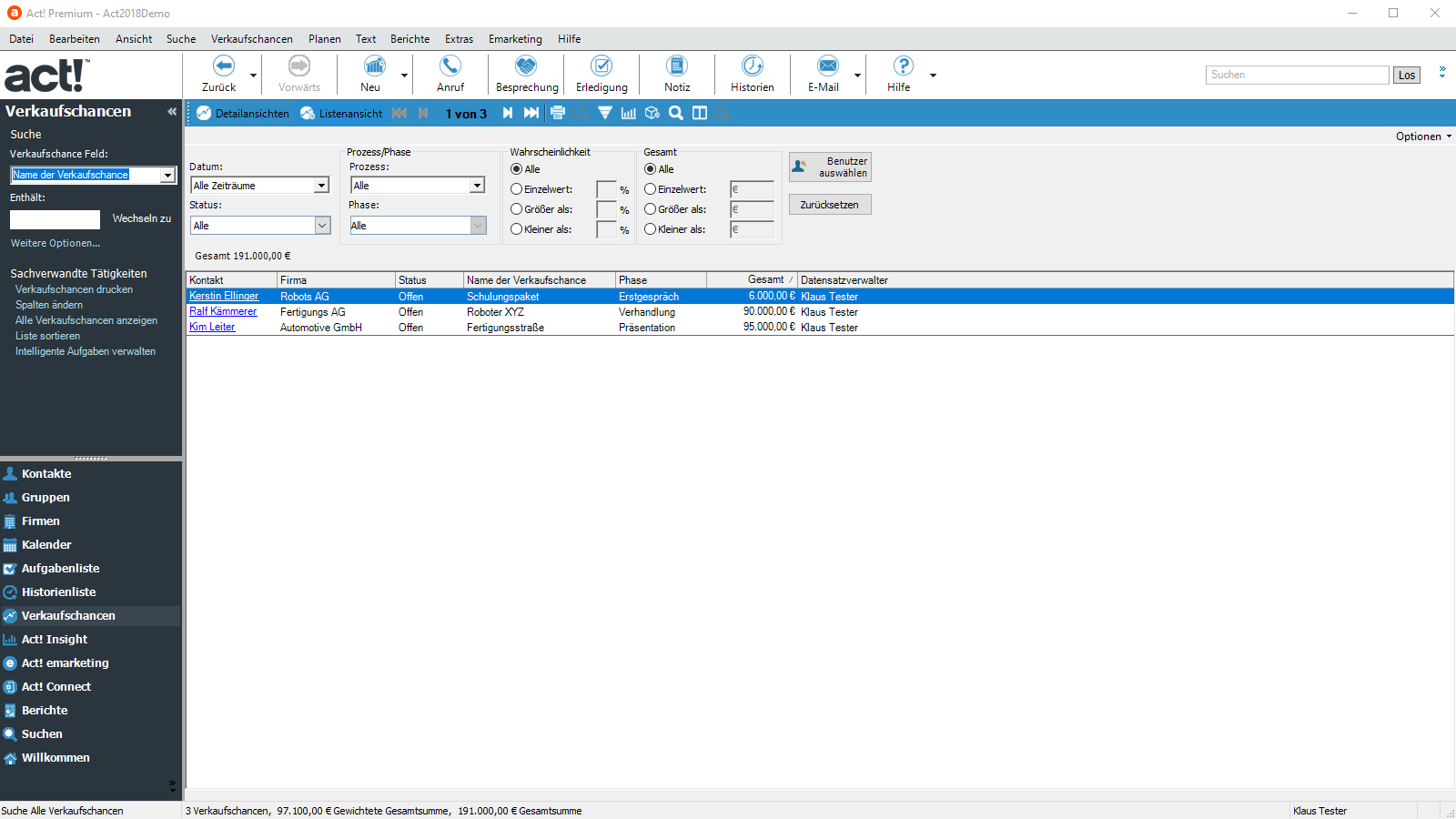Select Kleiner als under Wahrscheinlichkeit
The width and height of the screenshot is (1456, 819).
(517, 229)
